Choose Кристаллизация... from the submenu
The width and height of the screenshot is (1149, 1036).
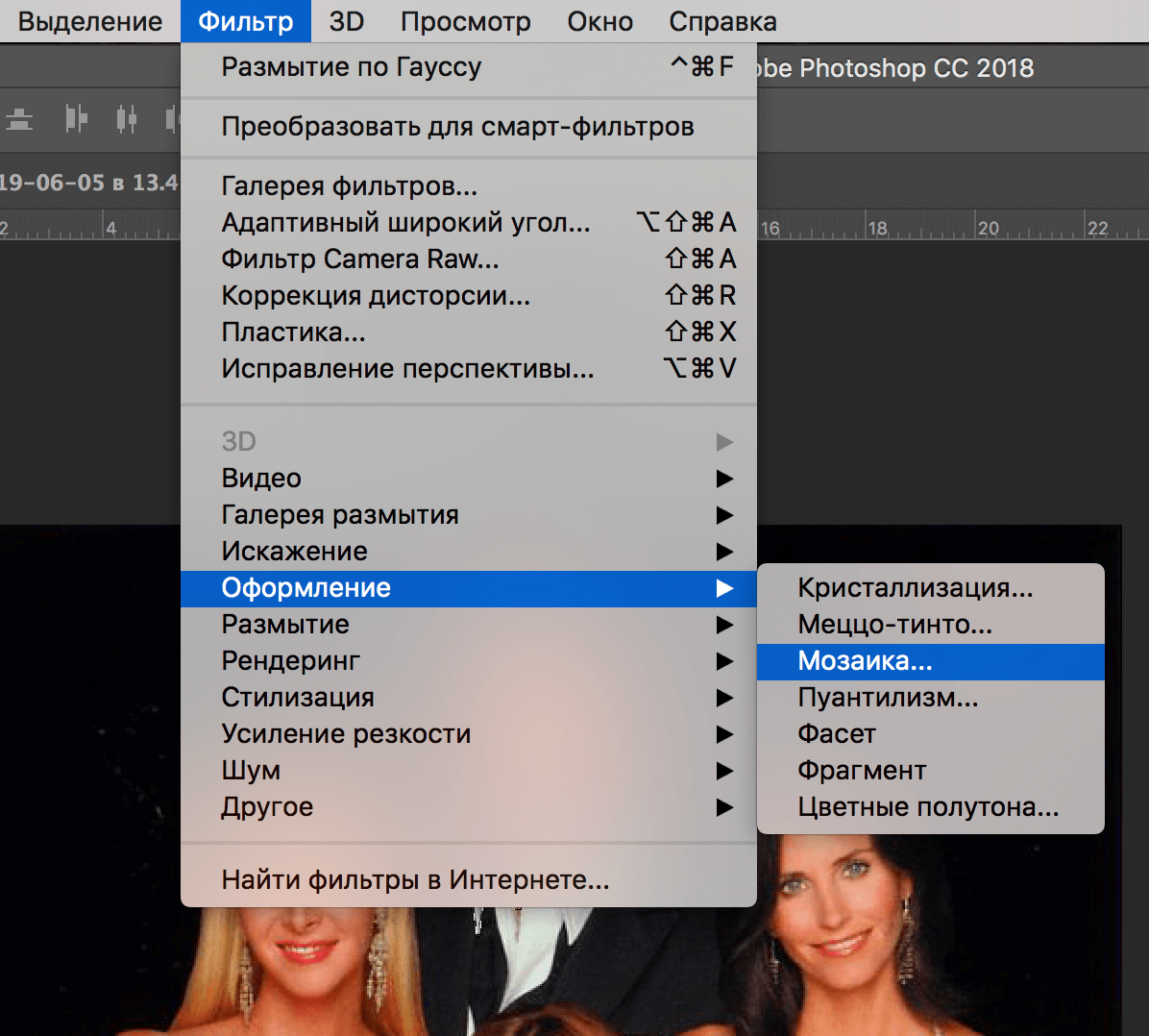915,588
